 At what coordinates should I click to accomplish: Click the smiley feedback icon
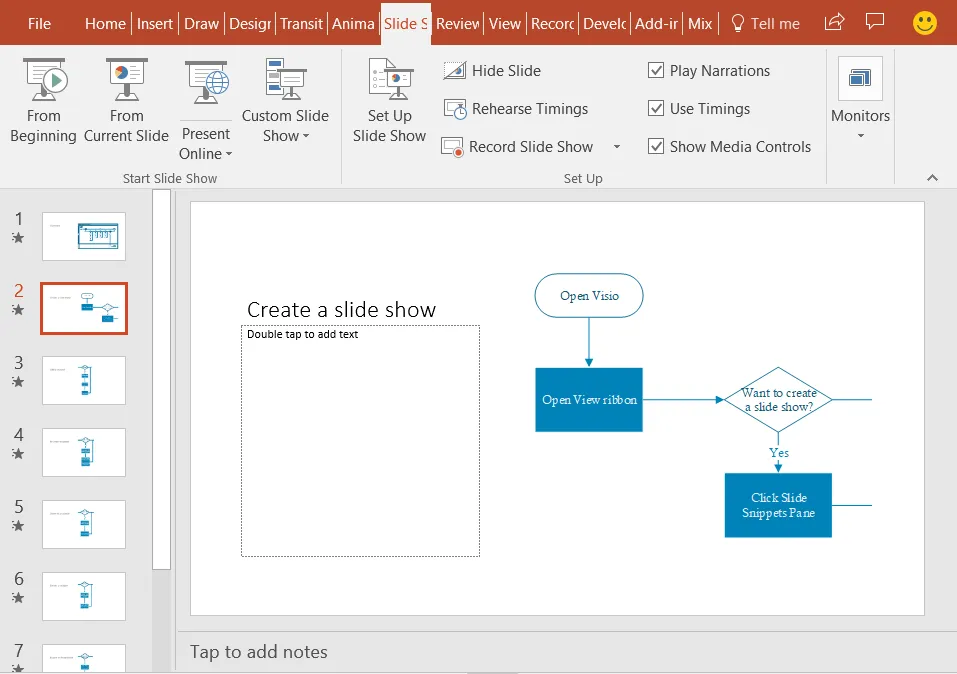pos(925,23)
